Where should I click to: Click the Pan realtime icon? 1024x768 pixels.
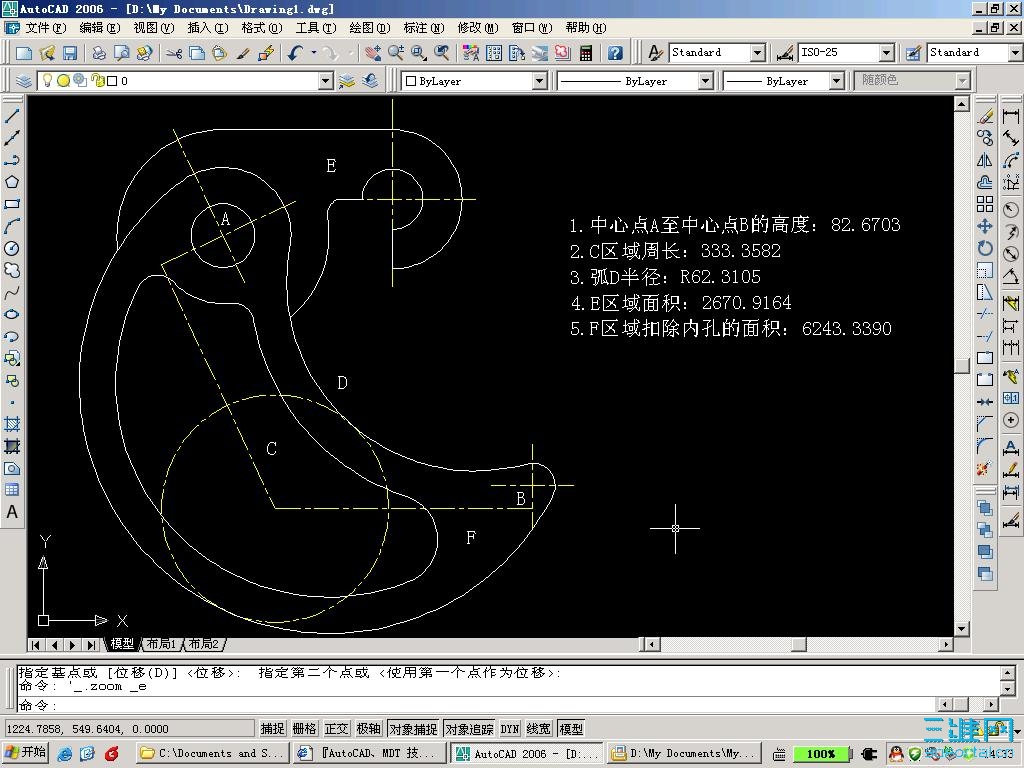pyautogui.click(x=373, y=53)
